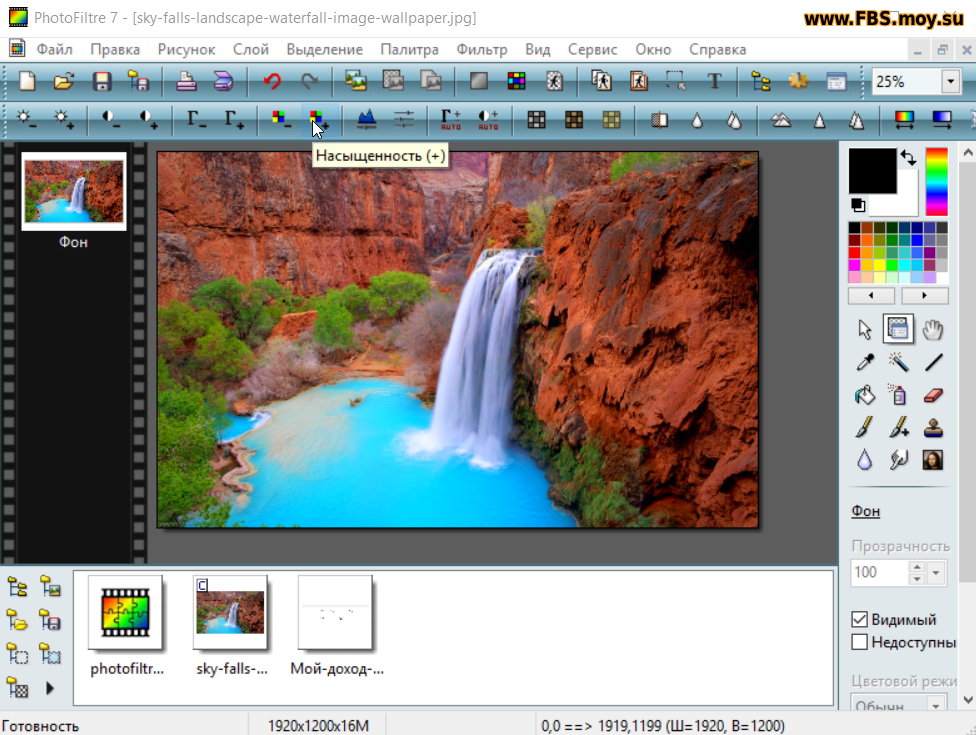
Task: Select the Фон layer thumbnail
Action: 73,191
